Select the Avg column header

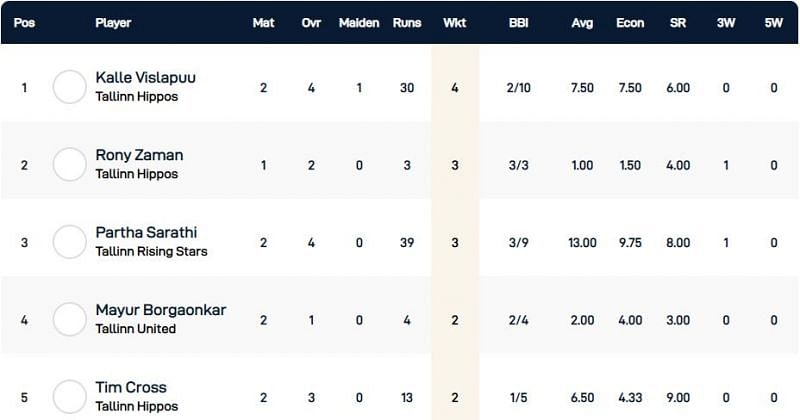click(583, 22)
